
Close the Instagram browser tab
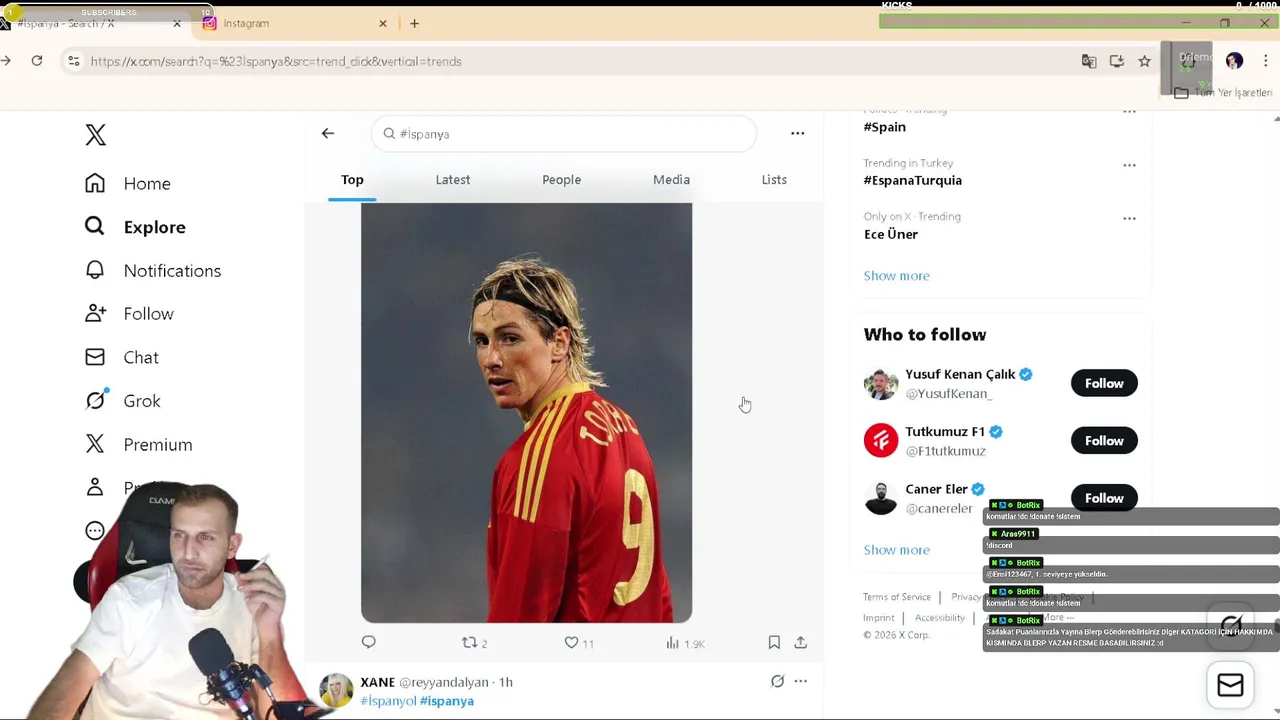coord(382,23)
